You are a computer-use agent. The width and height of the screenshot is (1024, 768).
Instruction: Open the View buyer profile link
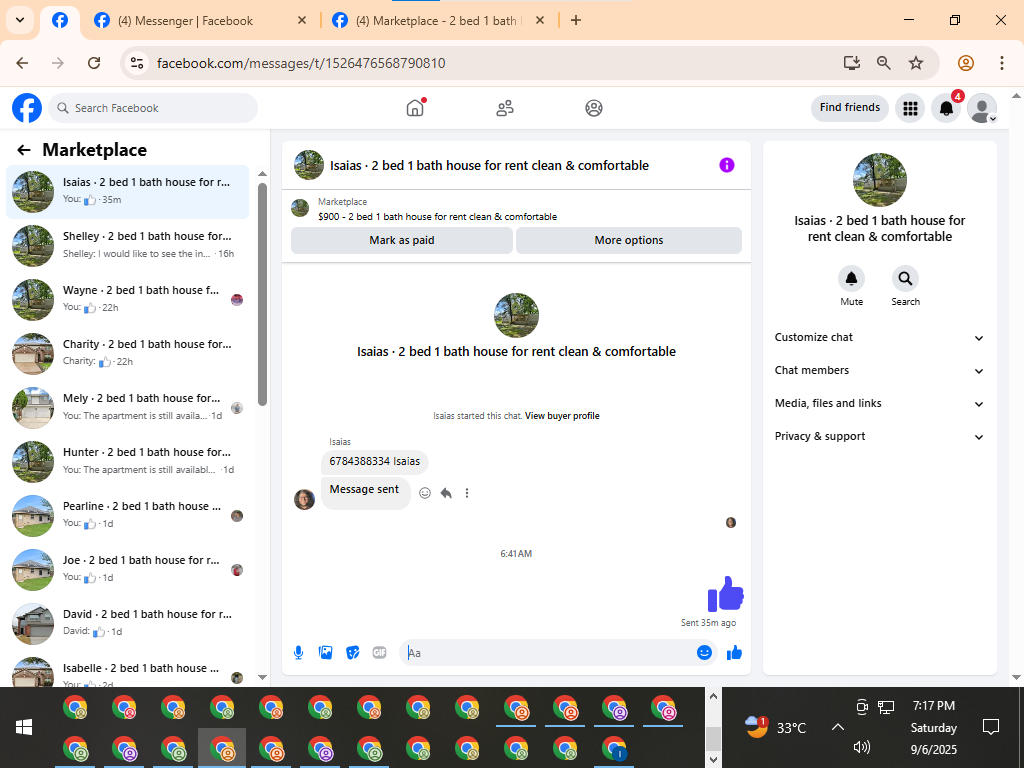[562, 416]
